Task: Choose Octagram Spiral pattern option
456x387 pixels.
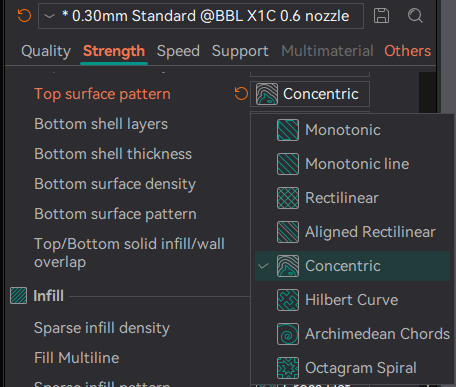Action: click(x=352, y=368)
